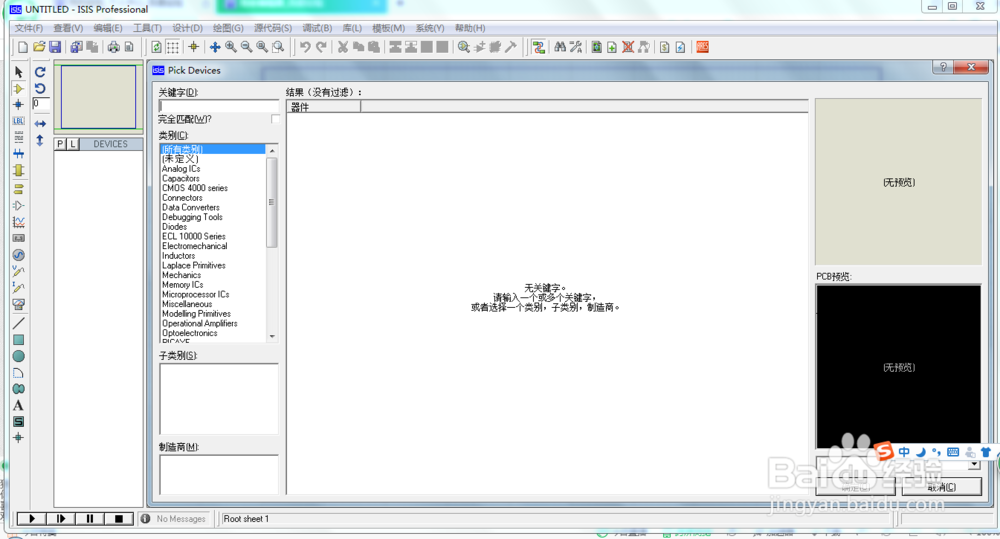
Task: Select the 2D circle drawing tool
Action: (x=18, y=356)
